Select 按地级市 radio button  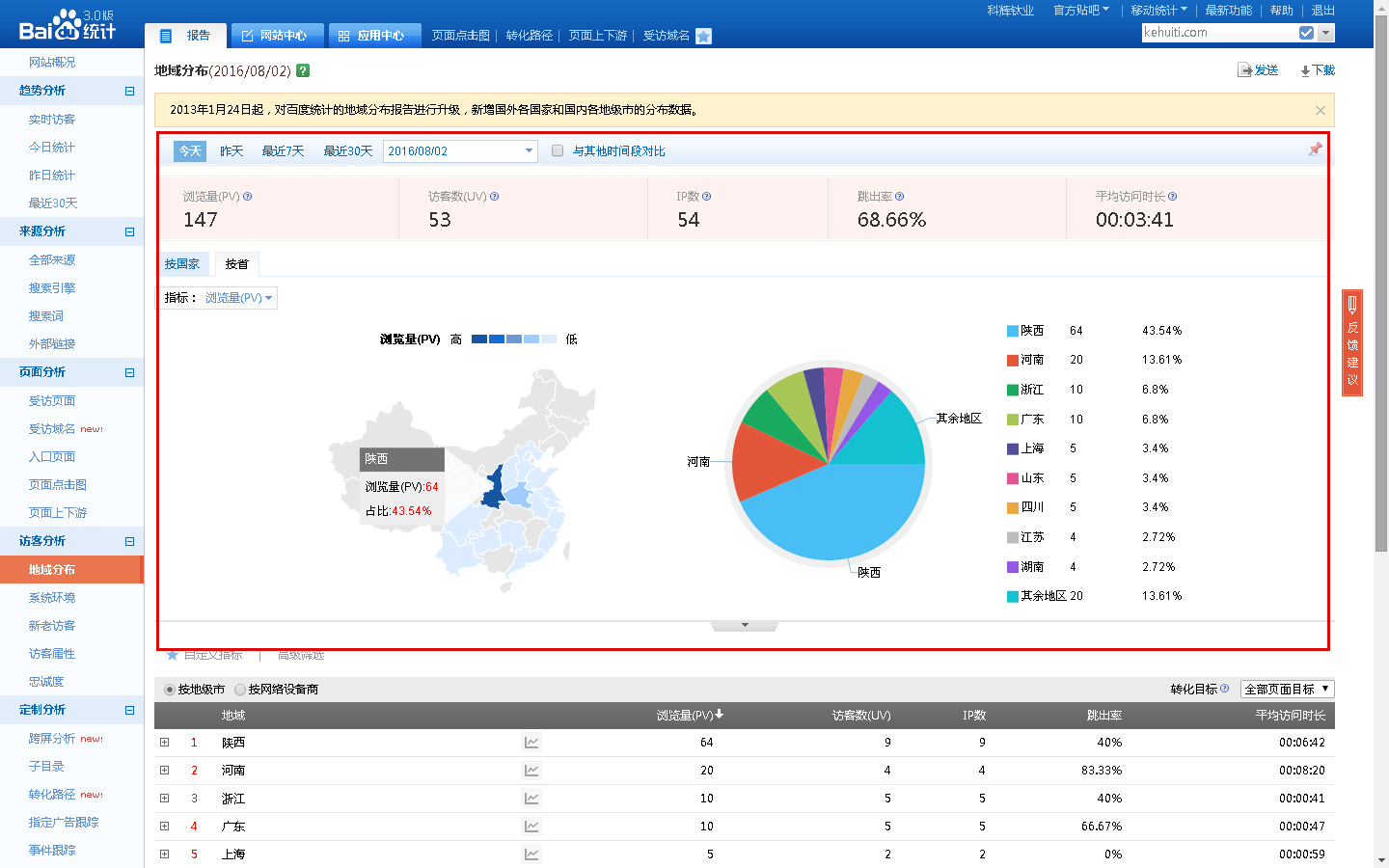coord(170,690)
